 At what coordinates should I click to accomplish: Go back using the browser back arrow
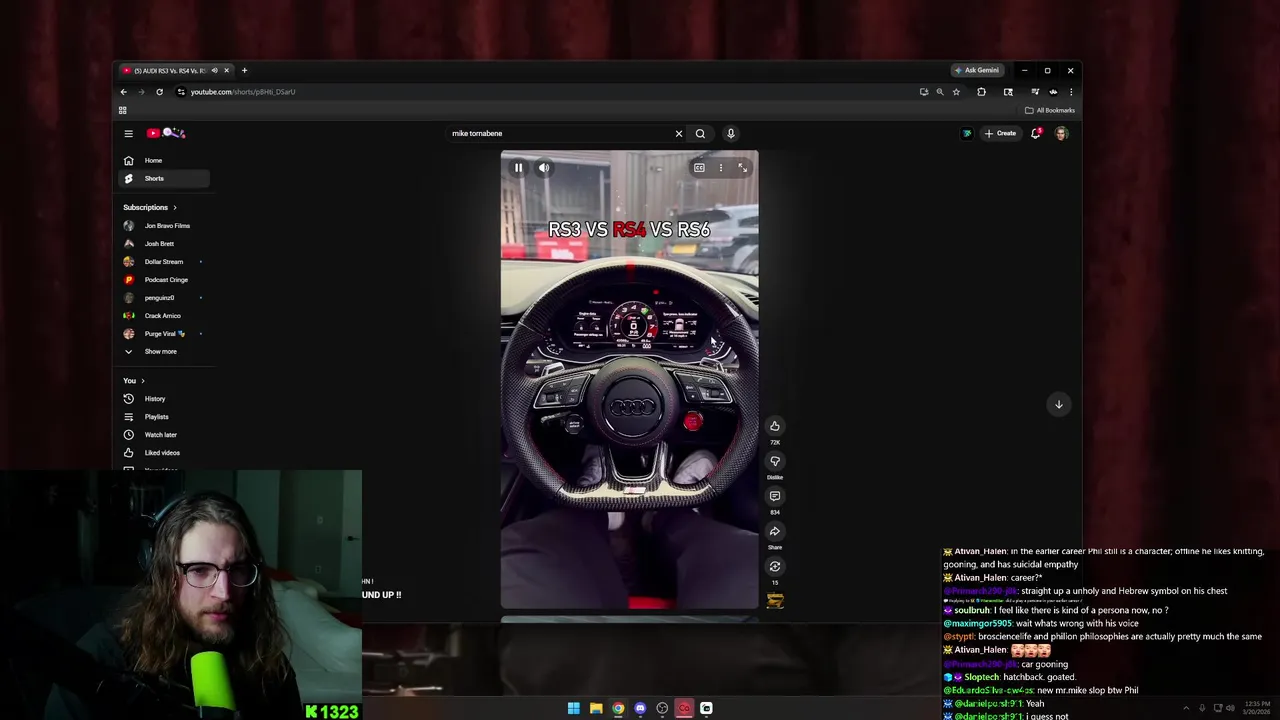tap(124, 92)
